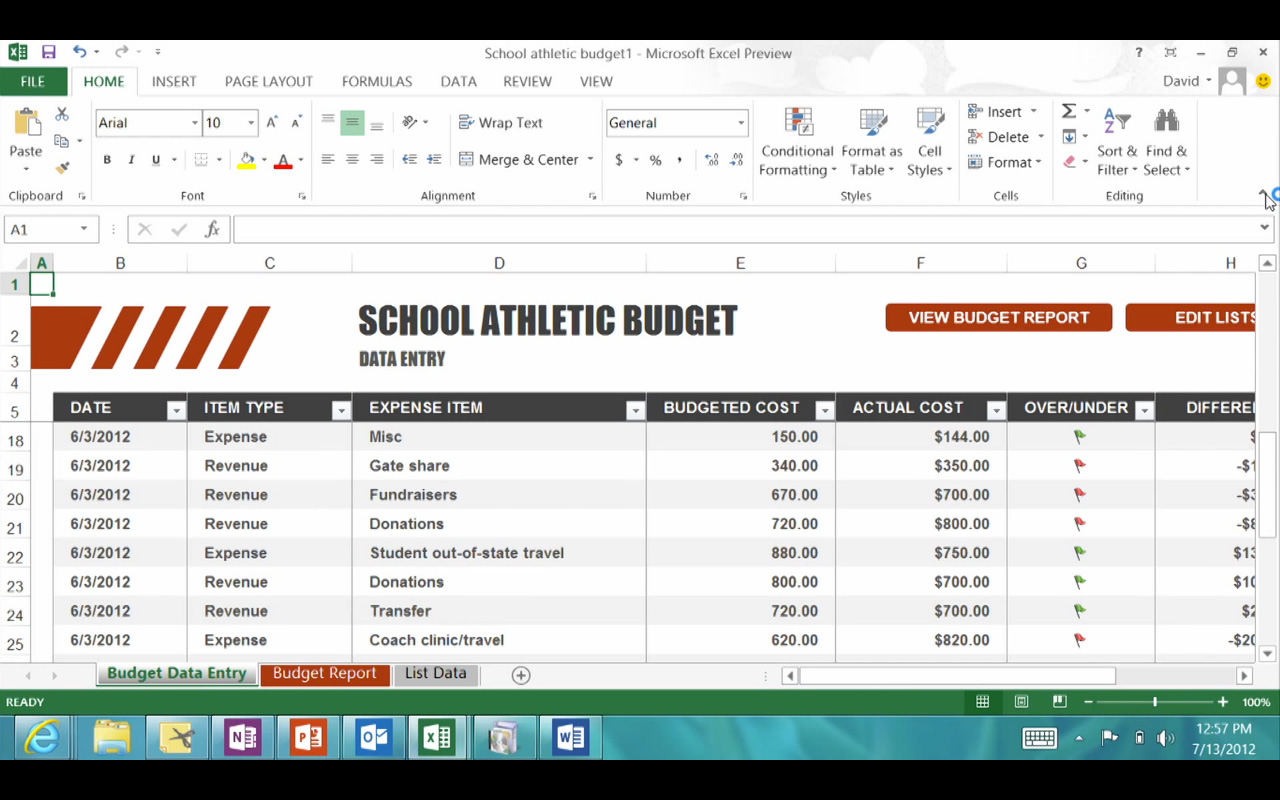Toggle Italic text formatting

131,160
